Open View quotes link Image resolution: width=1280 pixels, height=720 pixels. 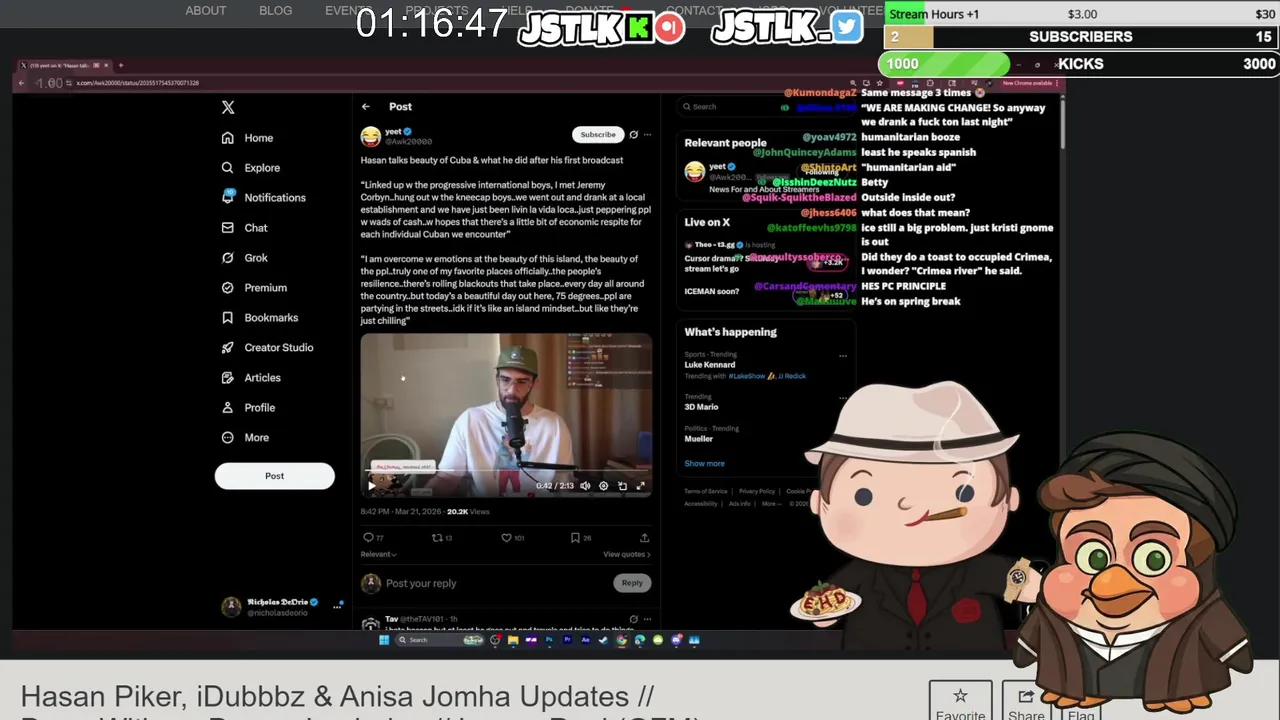point(626,554)
